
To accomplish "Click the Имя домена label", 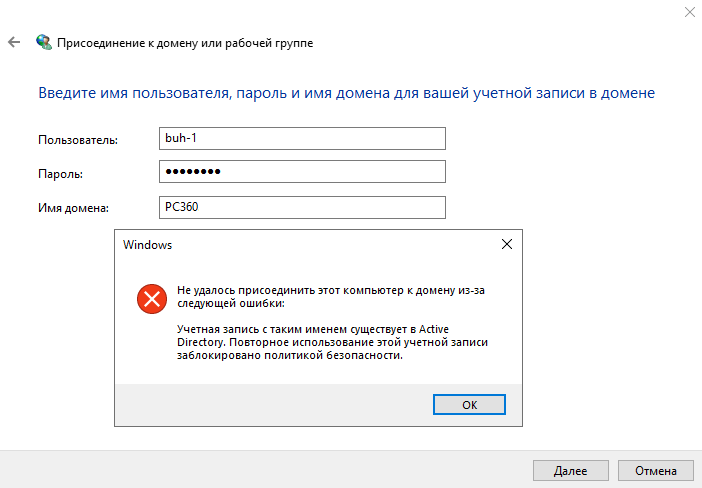I will (73, 208).
